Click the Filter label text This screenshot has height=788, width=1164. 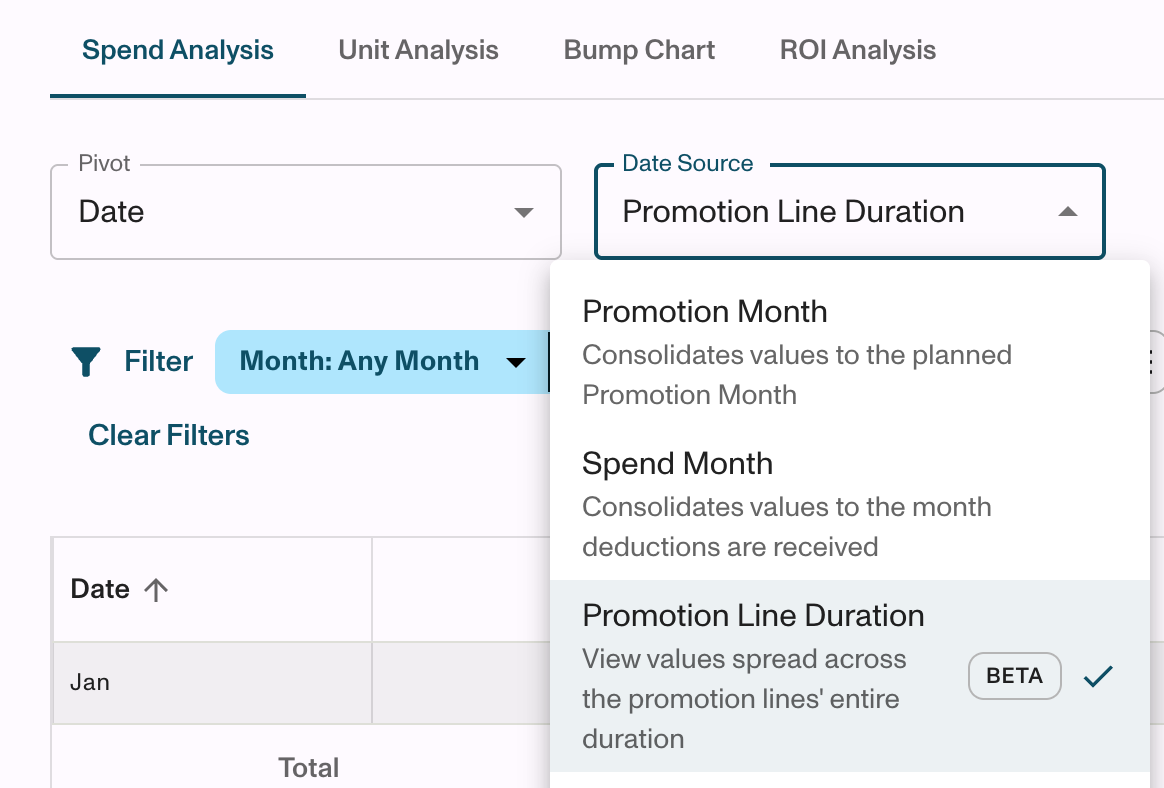[x=158, y=362]
